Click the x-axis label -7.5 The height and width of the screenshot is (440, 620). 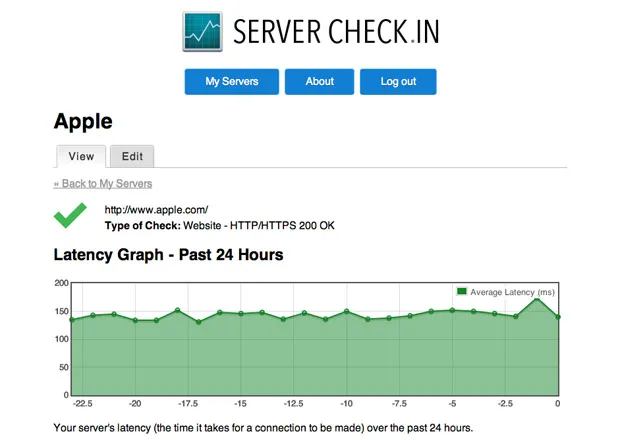pyautogui.click(x=399, y=404)
